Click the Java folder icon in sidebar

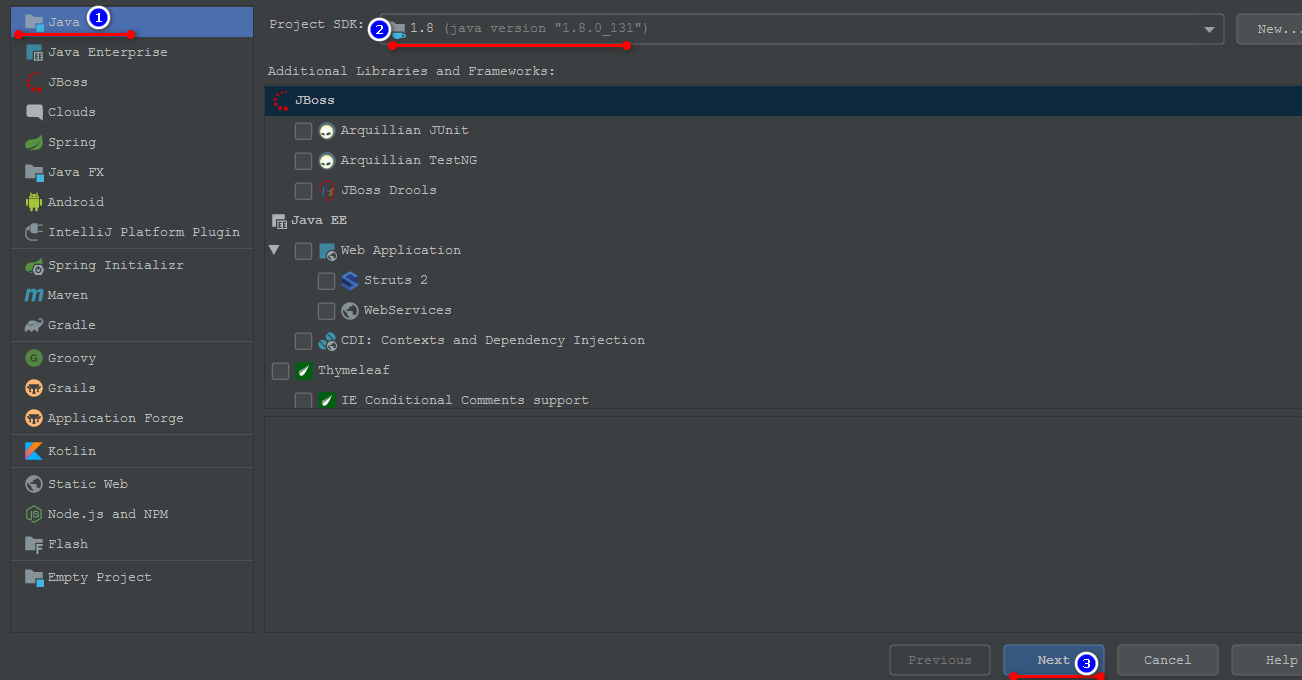pos(34,22)
